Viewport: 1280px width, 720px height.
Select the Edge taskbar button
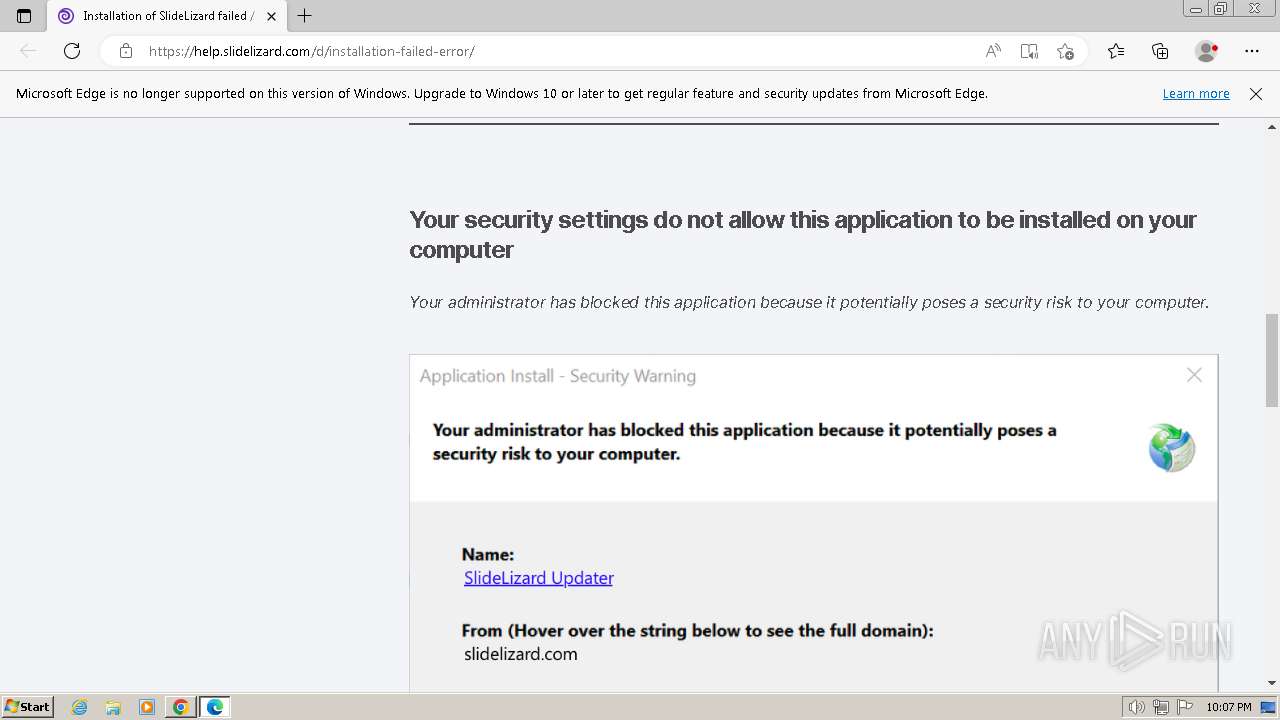[x=215, y=707]
